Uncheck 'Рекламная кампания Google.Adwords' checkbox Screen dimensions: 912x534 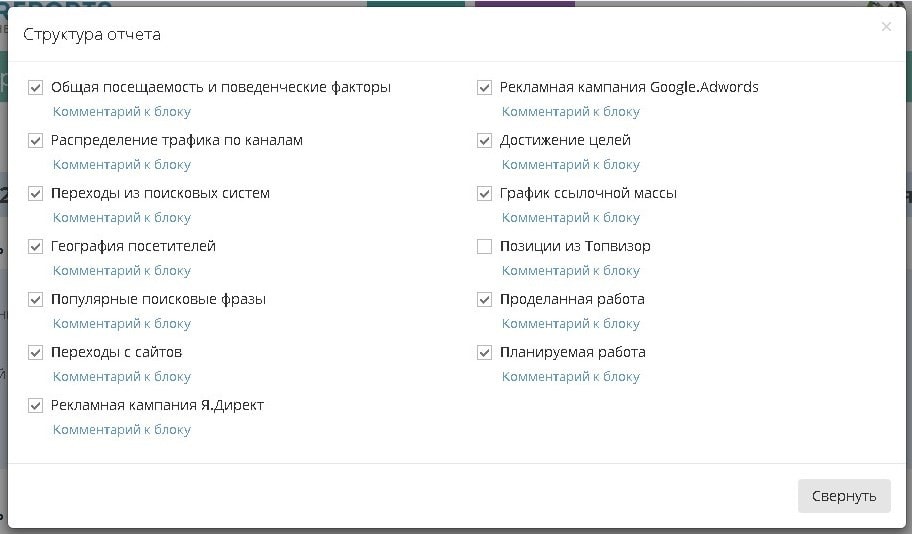[485, 88]
